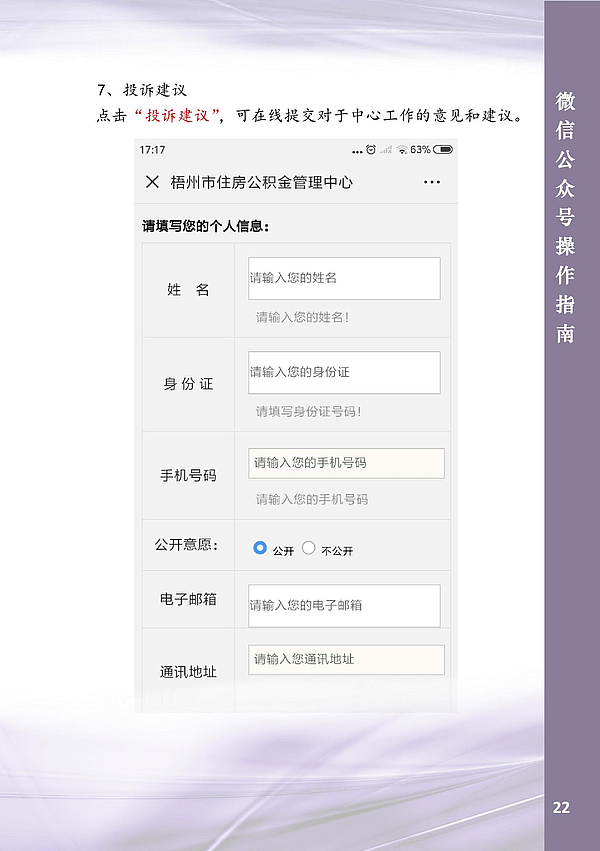
Task: Tap the alarm clock status icon
Action: (371, 150)
